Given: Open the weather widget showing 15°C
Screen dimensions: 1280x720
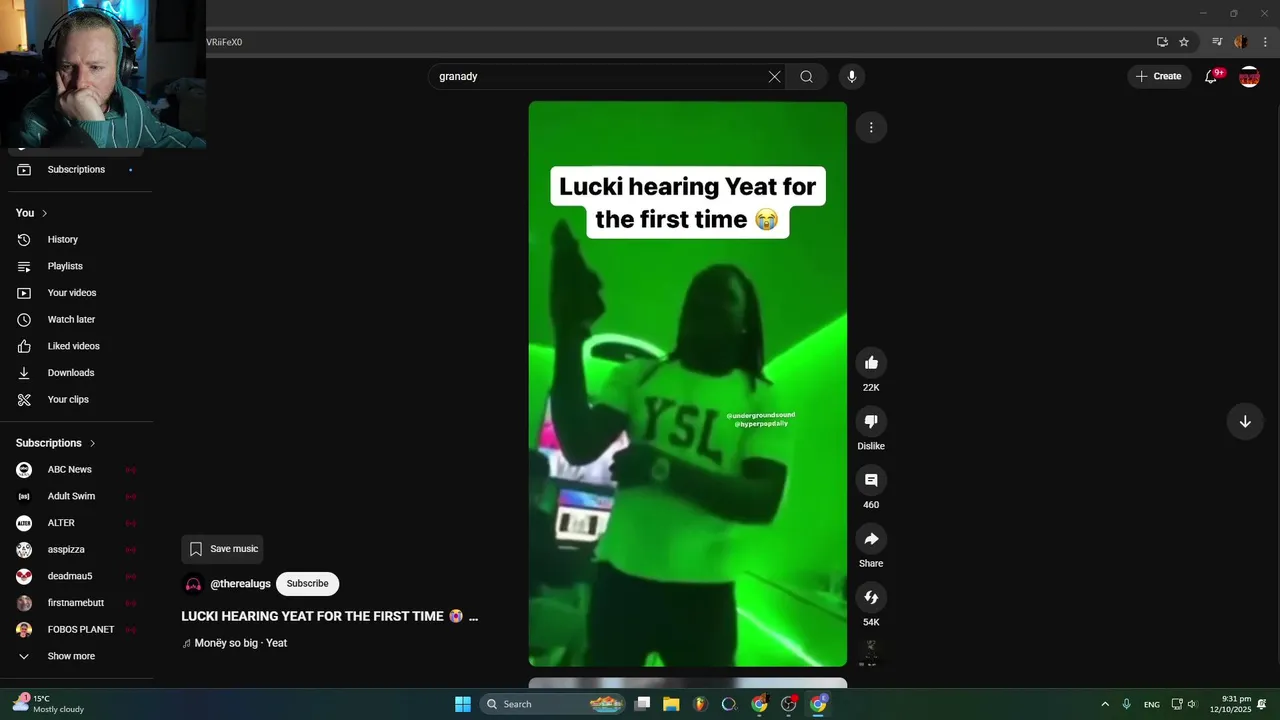Looking at the screenshot, I should 48,704.
